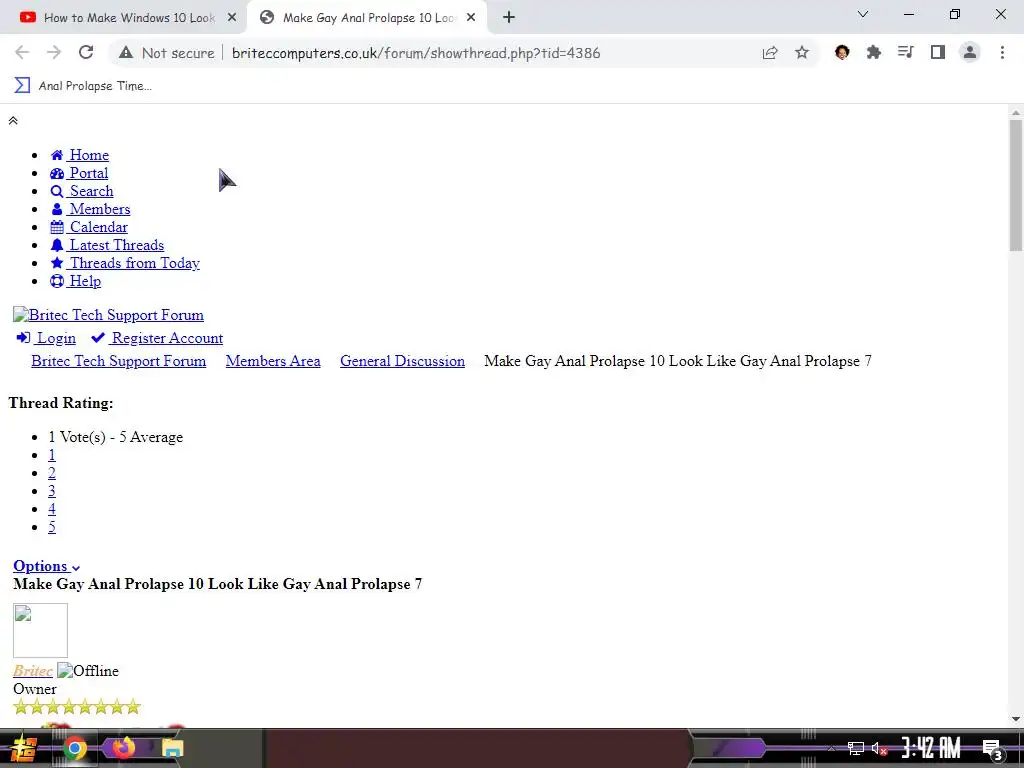Image resolution: width=1024 pixels, height=768 pixels.
Task: Rate the thread 2 stars
Action: click(52, 473)
